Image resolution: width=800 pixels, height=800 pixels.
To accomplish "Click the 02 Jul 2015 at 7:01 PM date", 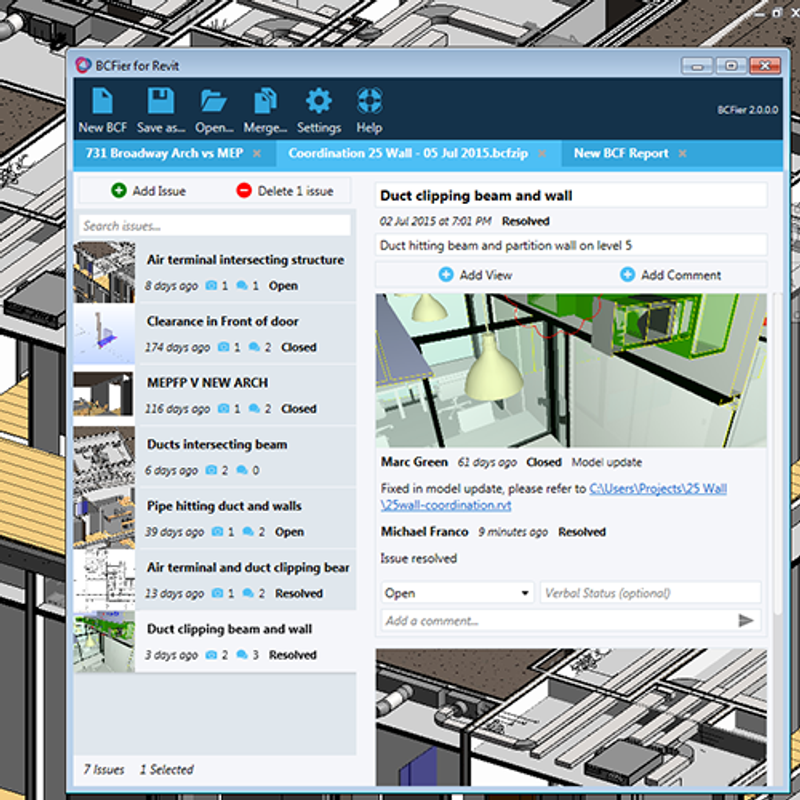I will click(435, 221).
